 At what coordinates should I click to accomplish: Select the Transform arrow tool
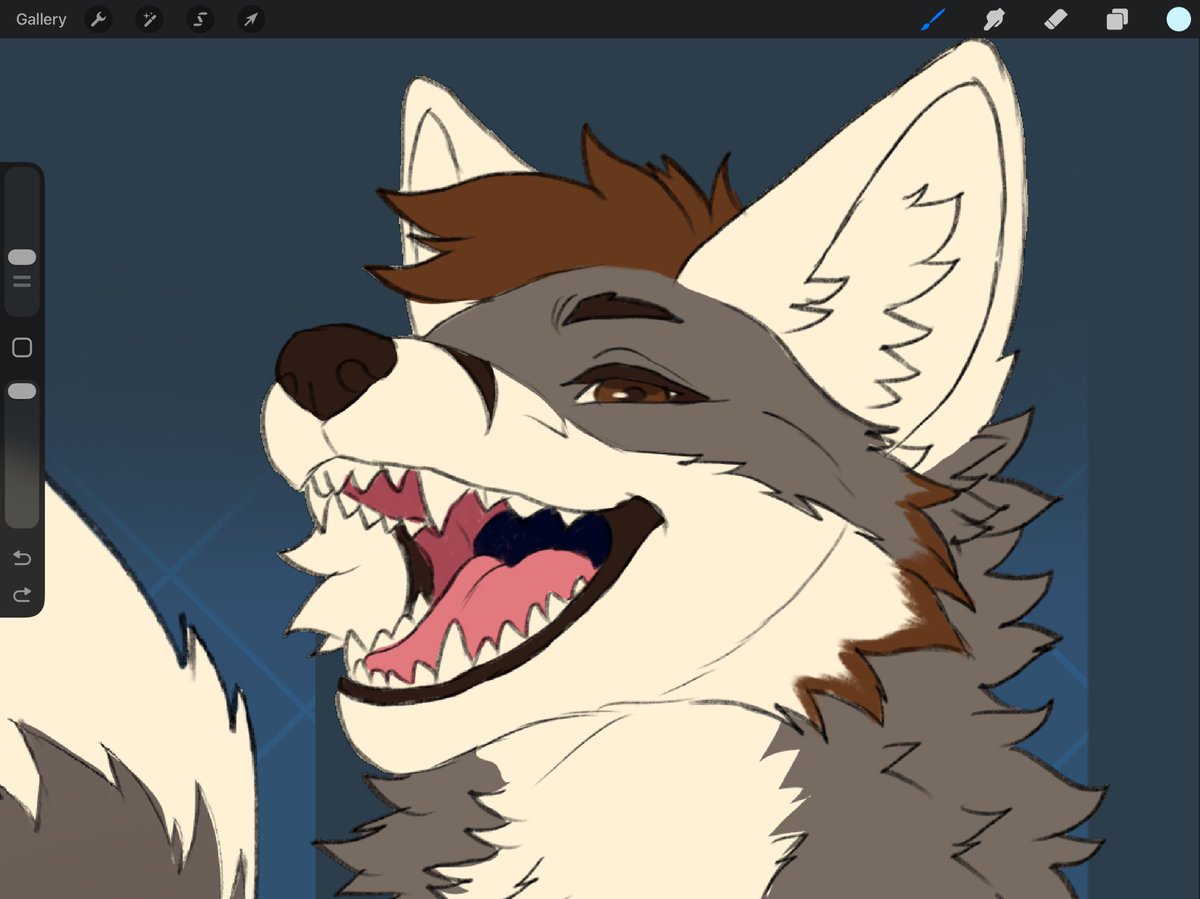tap(250, 19)
